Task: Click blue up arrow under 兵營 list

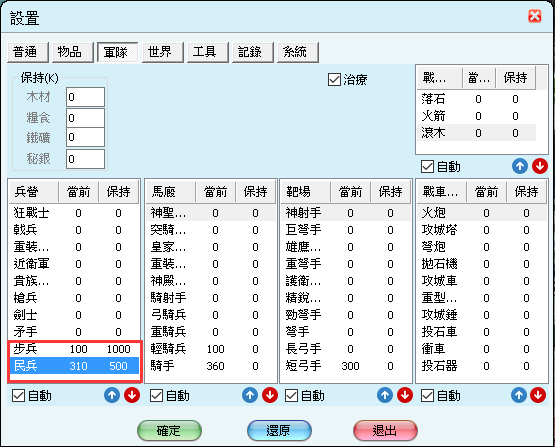Action: (112, 395)
